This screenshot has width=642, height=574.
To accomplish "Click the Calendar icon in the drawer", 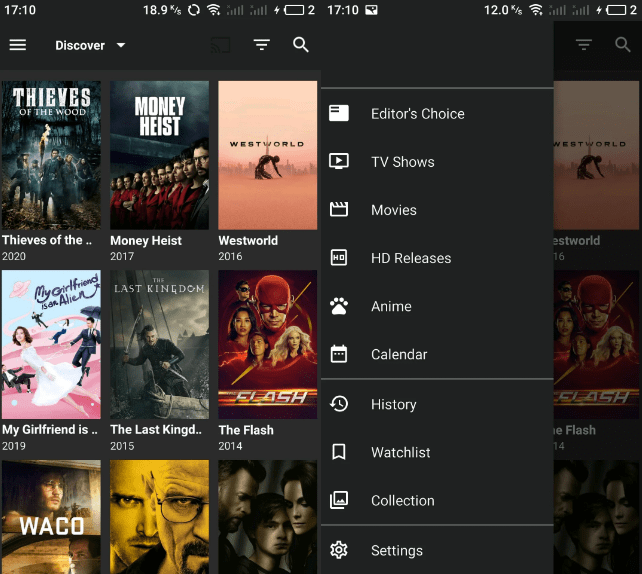I will point(339,354).
